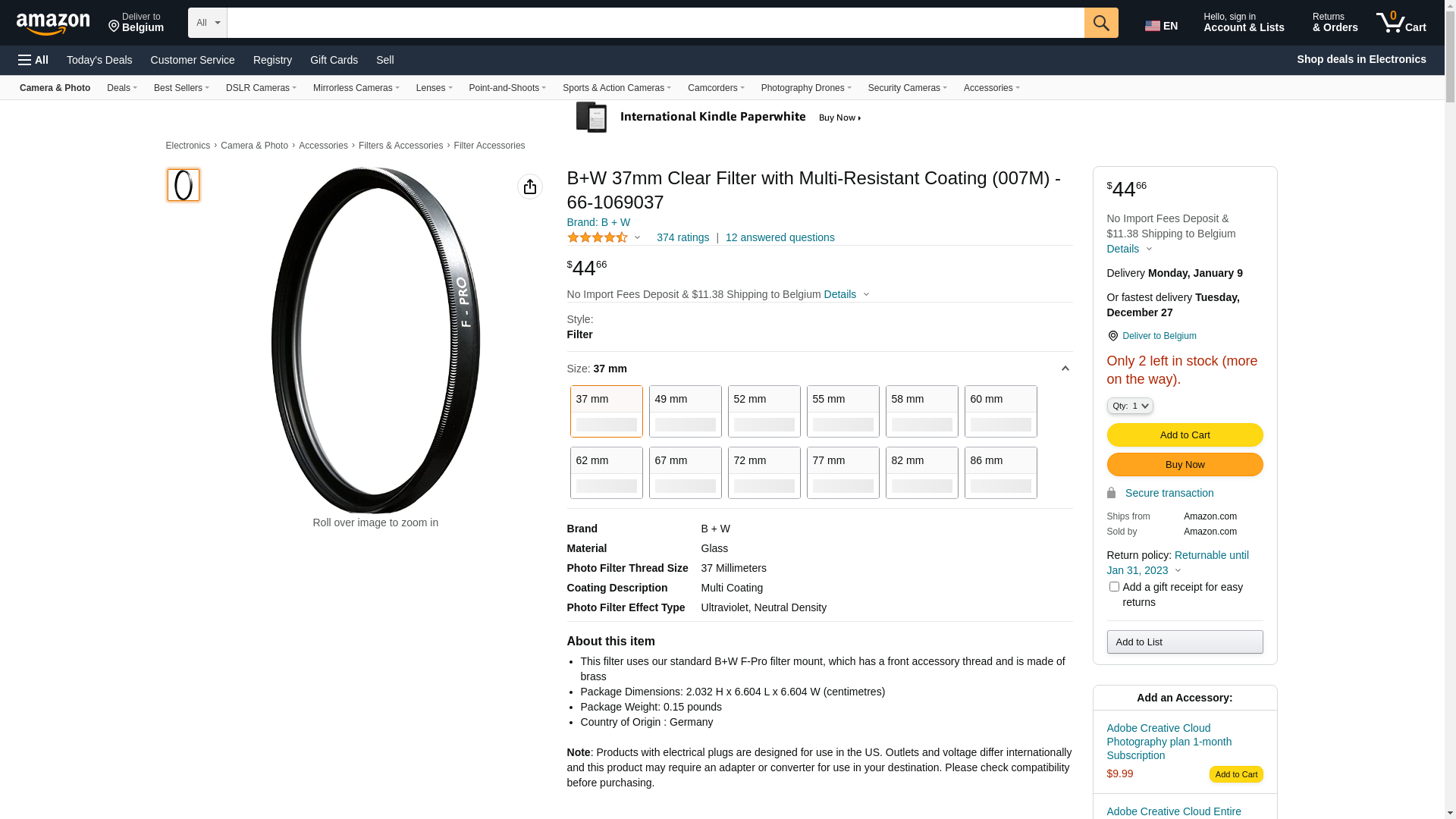The image size is (1456, 819).
Task: Enable the gift receipt checkbox
Action: click(1114, 587)
